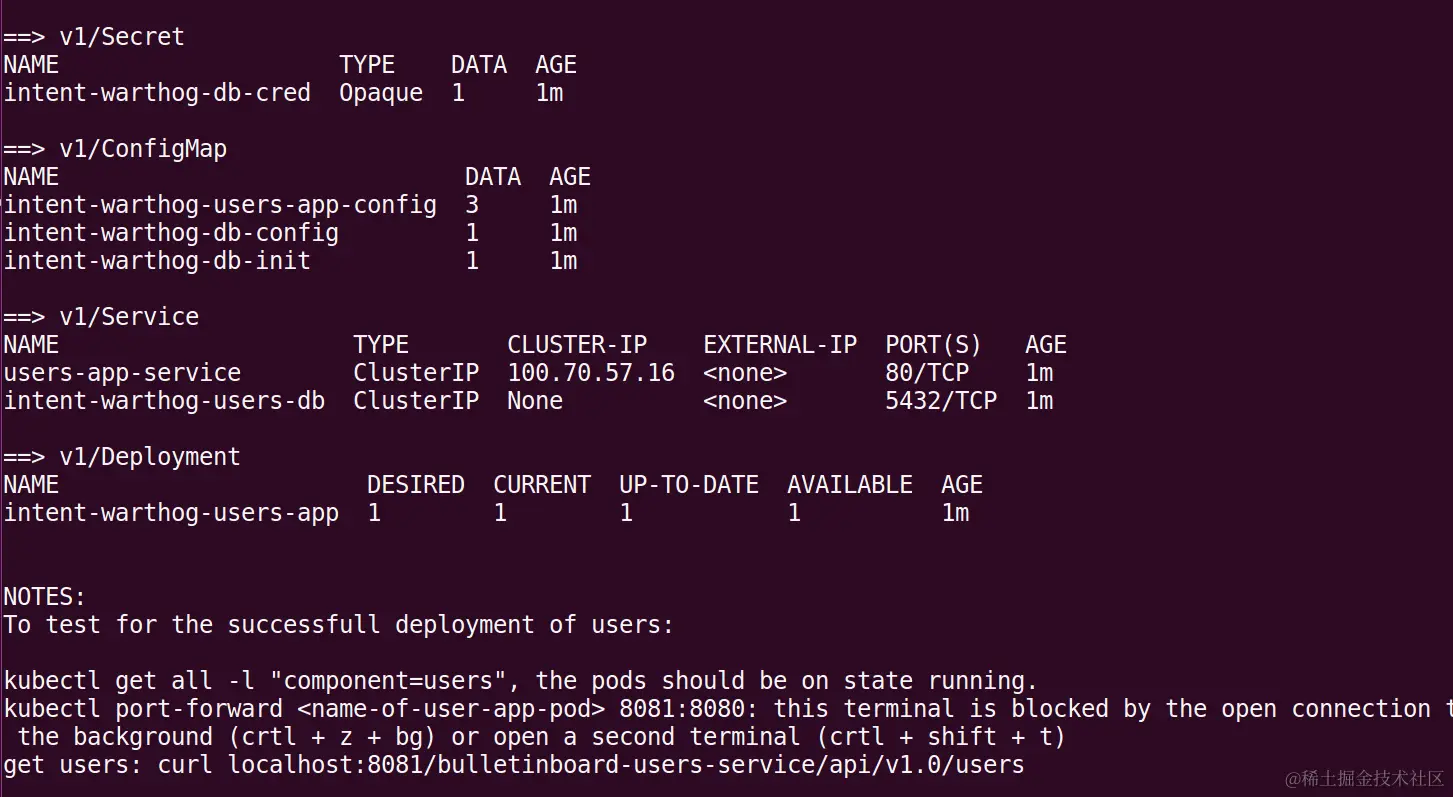Click the "TYPE" header in the Secret table

click(x=367, y=65)
